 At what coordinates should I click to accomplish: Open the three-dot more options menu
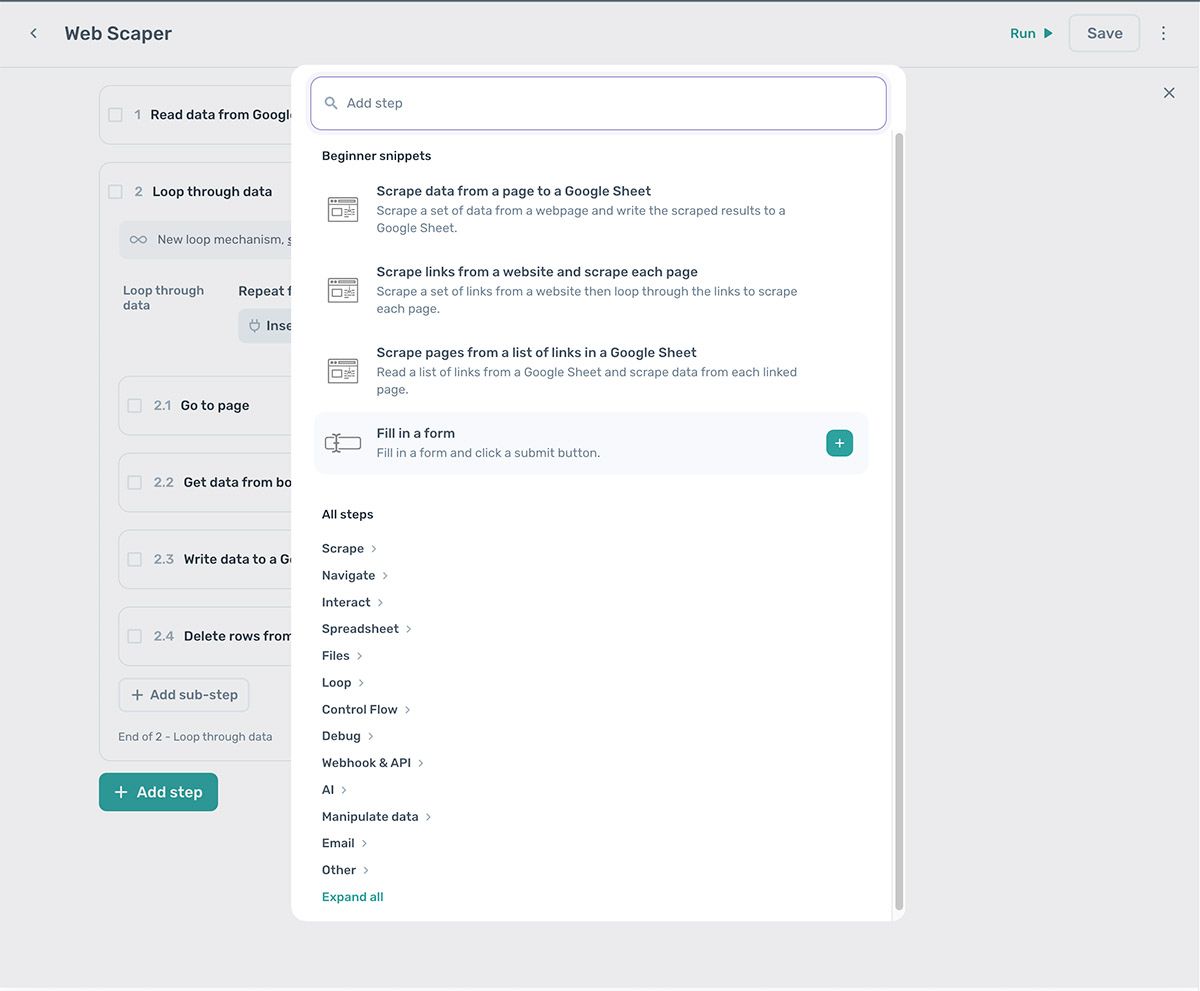1163,33
